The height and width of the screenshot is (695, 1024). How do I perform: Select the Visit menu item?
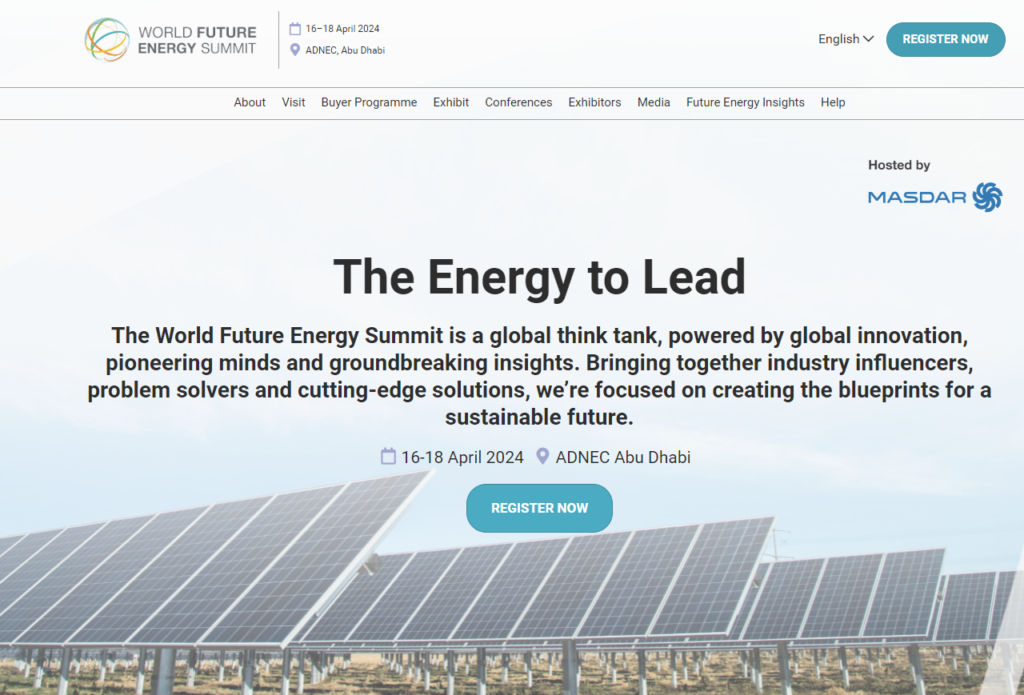[x=293, y=102]
